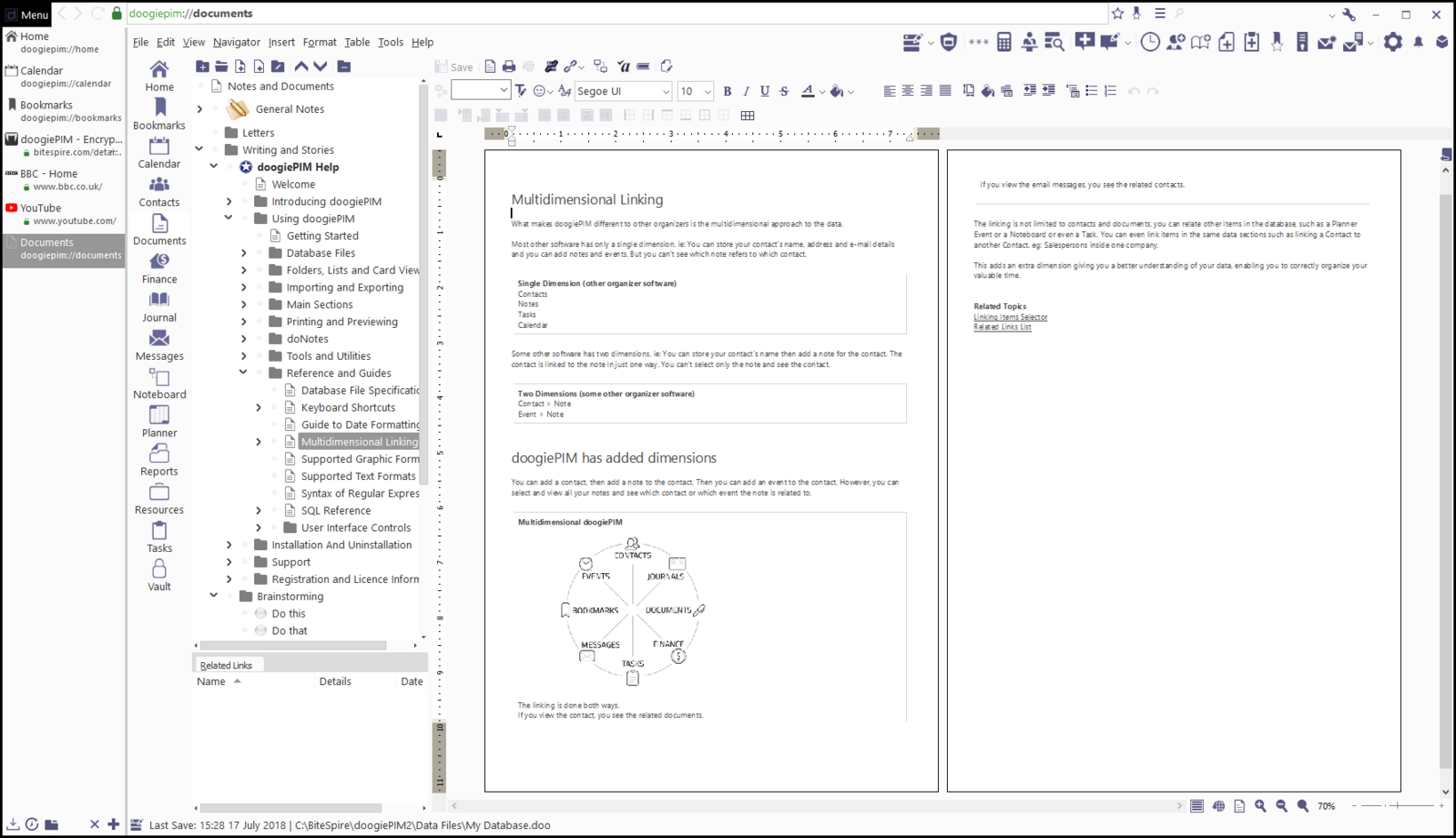This screenshot has width=1456, height=838.
Task: Click the numbered list icon
Action: (x=1110, y=91)
